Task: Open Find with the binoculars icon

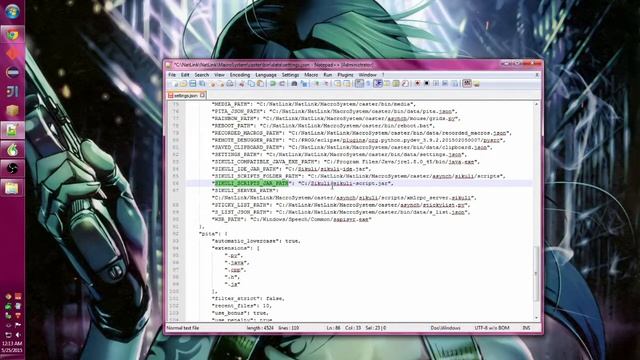Action: tap(294, 84)
